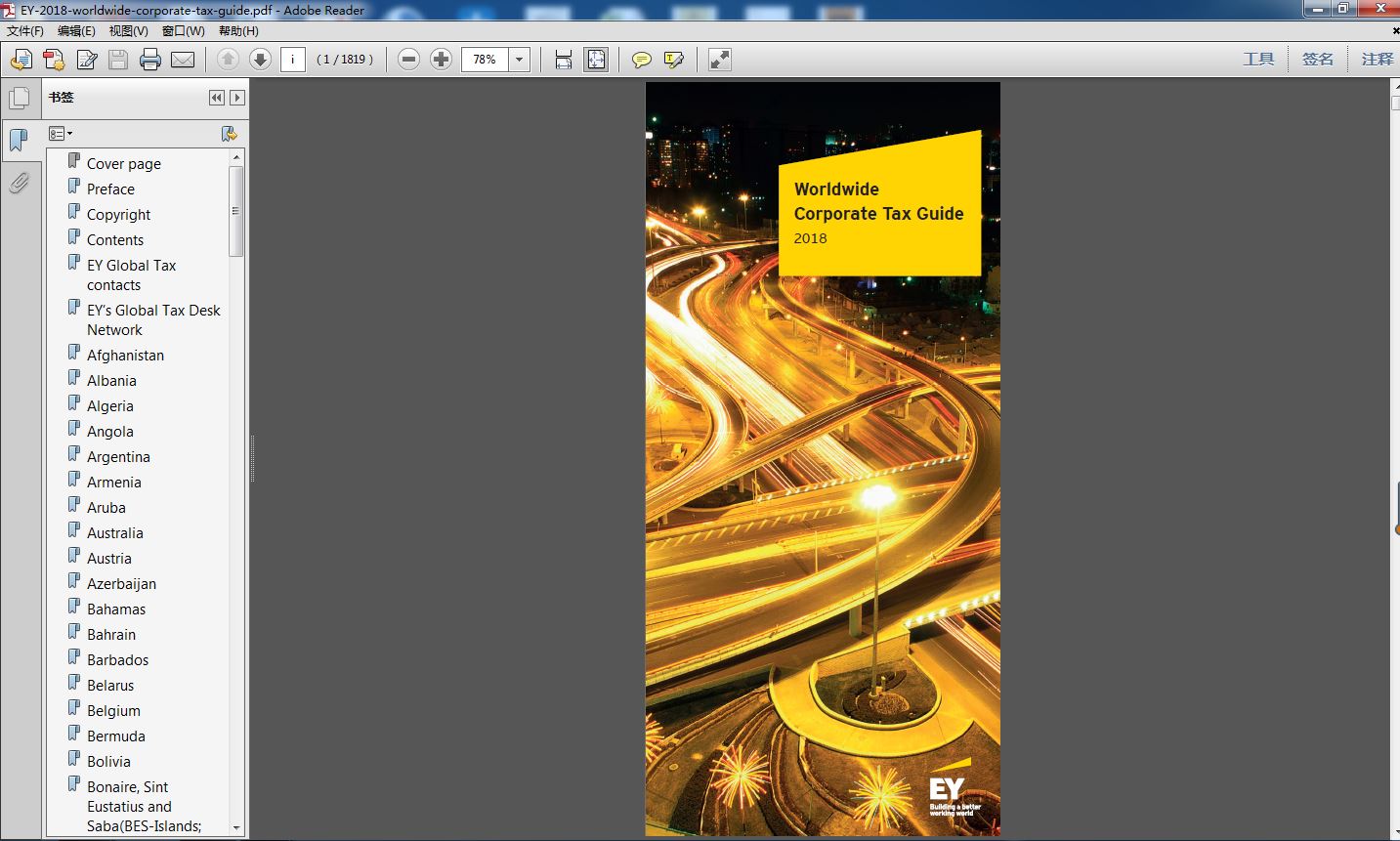This screenshot has height=841, width=1400.
Task: Open the 视图(V) menu
Action: click(129, 31)
